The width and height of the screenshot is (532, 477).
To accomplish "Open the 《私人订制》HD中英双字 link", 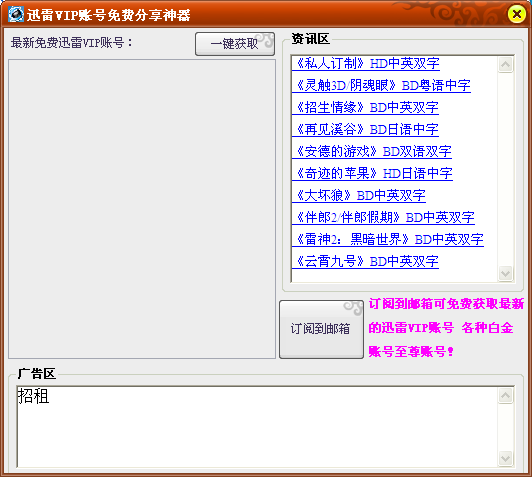I will [x=366, y=64].
